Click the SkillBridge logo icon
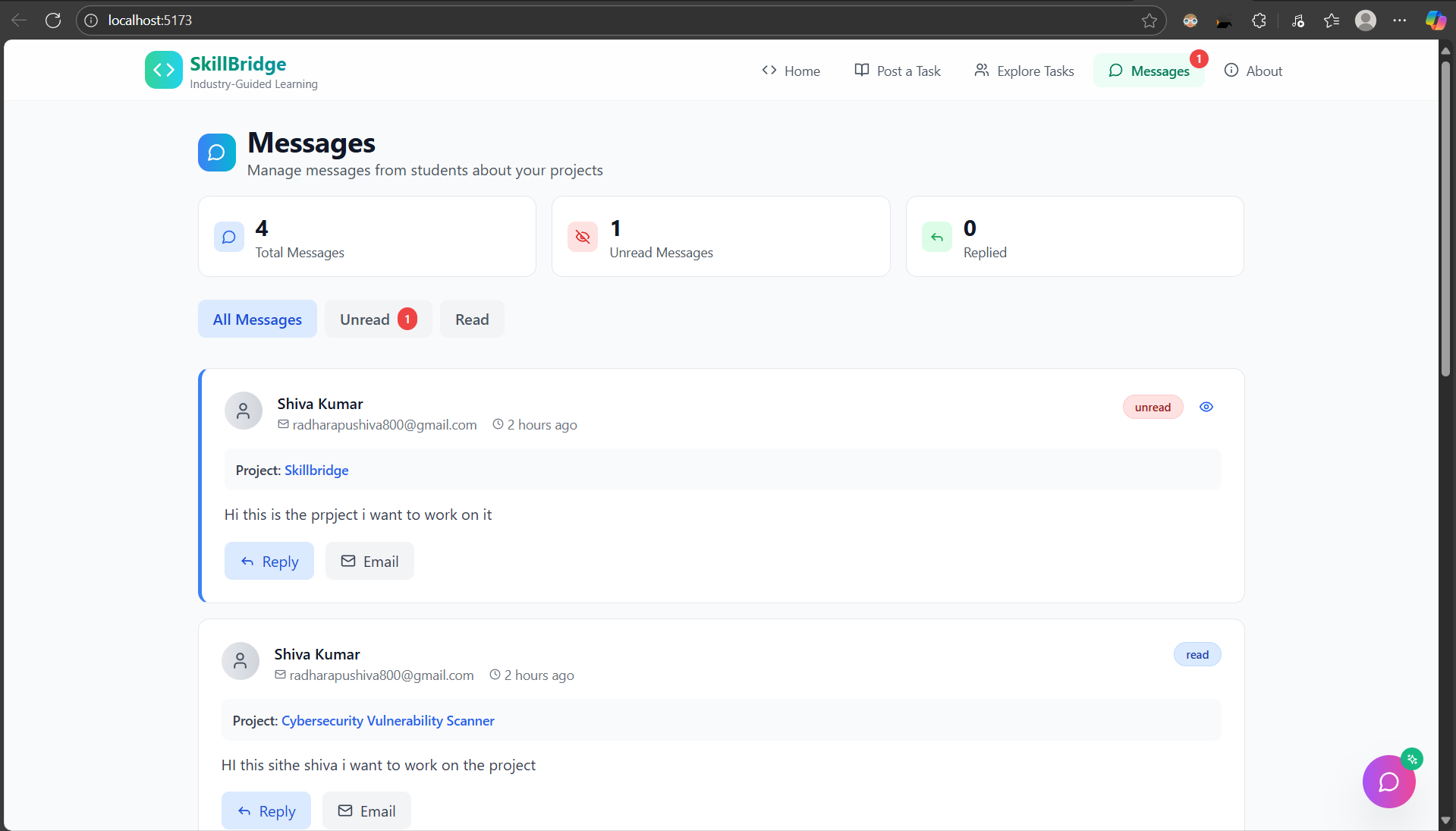The width and height of the screenshot is (1456, 831). pos(163,70)
